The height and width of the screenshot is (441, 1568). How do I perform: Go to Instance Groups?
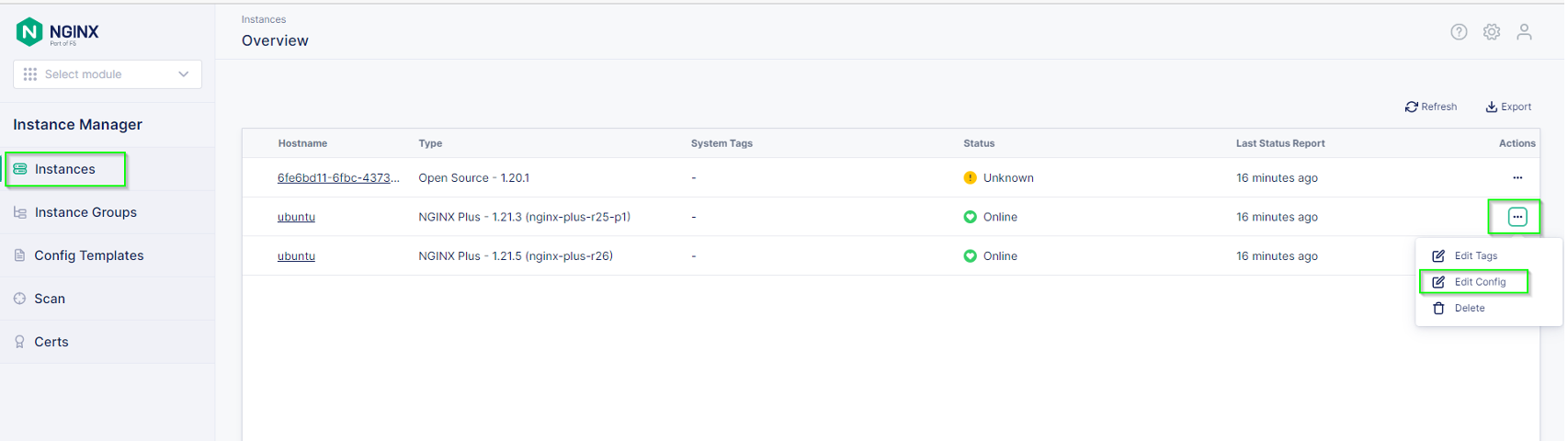[85, 212]
